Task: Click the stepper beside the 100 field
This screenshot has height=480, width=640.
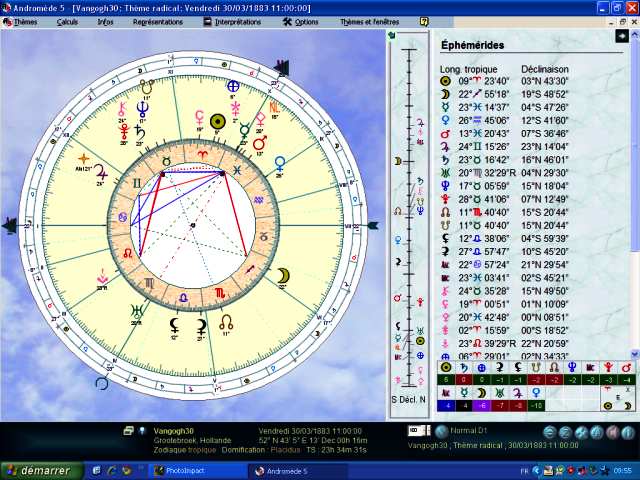Action: pos(427,430)
